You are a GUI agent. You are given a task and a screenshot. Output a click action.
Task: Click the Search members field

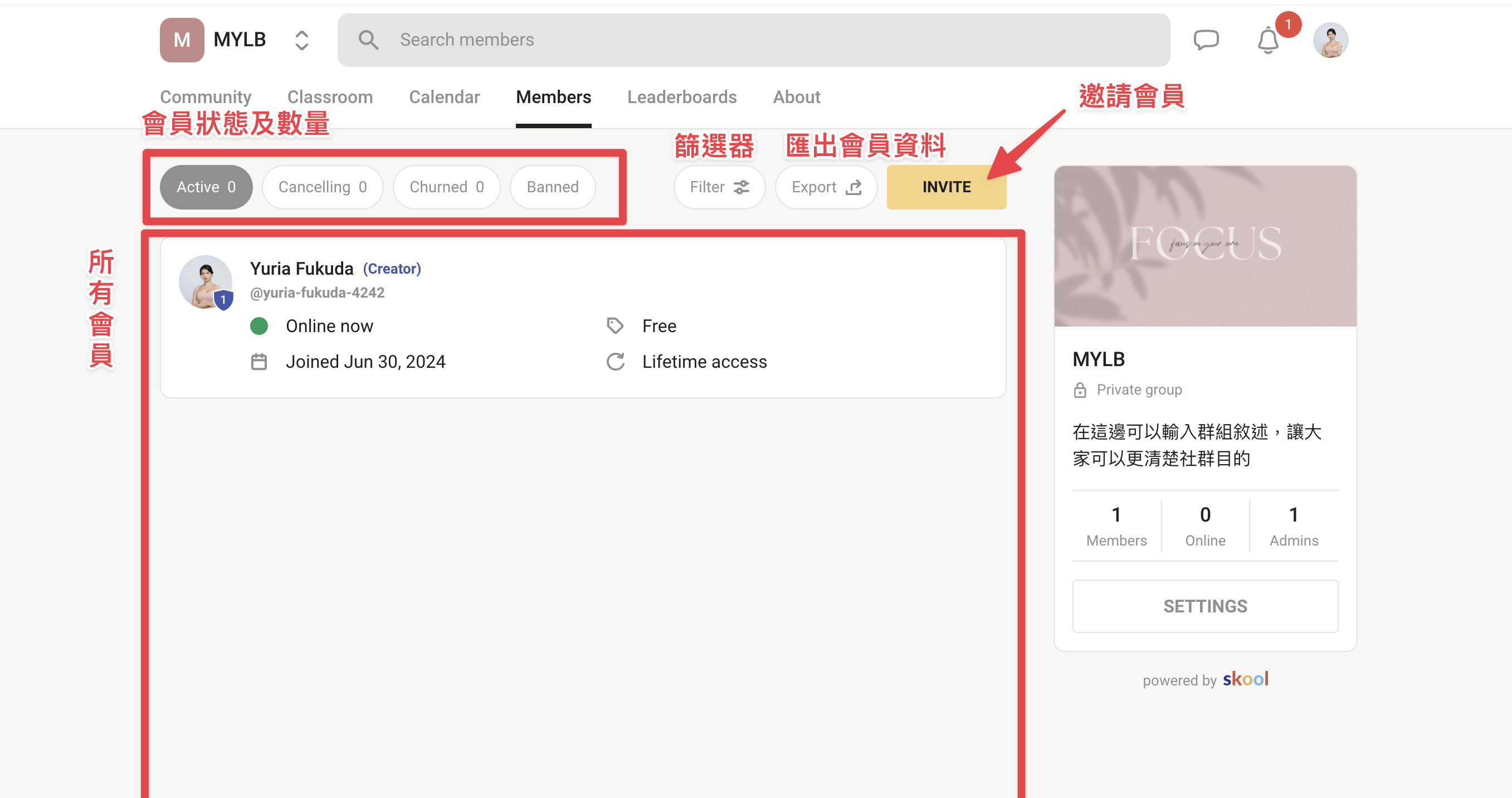(x=753, y=40)
